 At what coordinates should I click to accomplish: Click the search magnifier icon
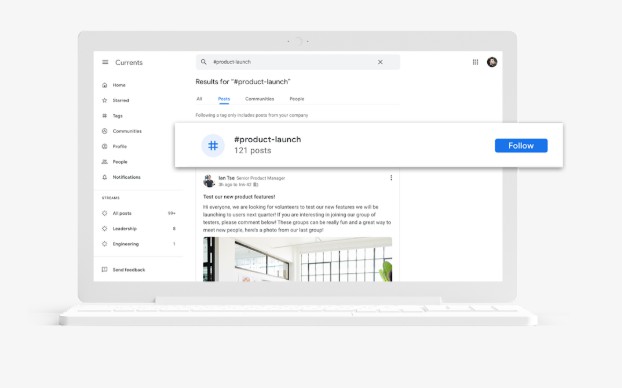point(203,62)
